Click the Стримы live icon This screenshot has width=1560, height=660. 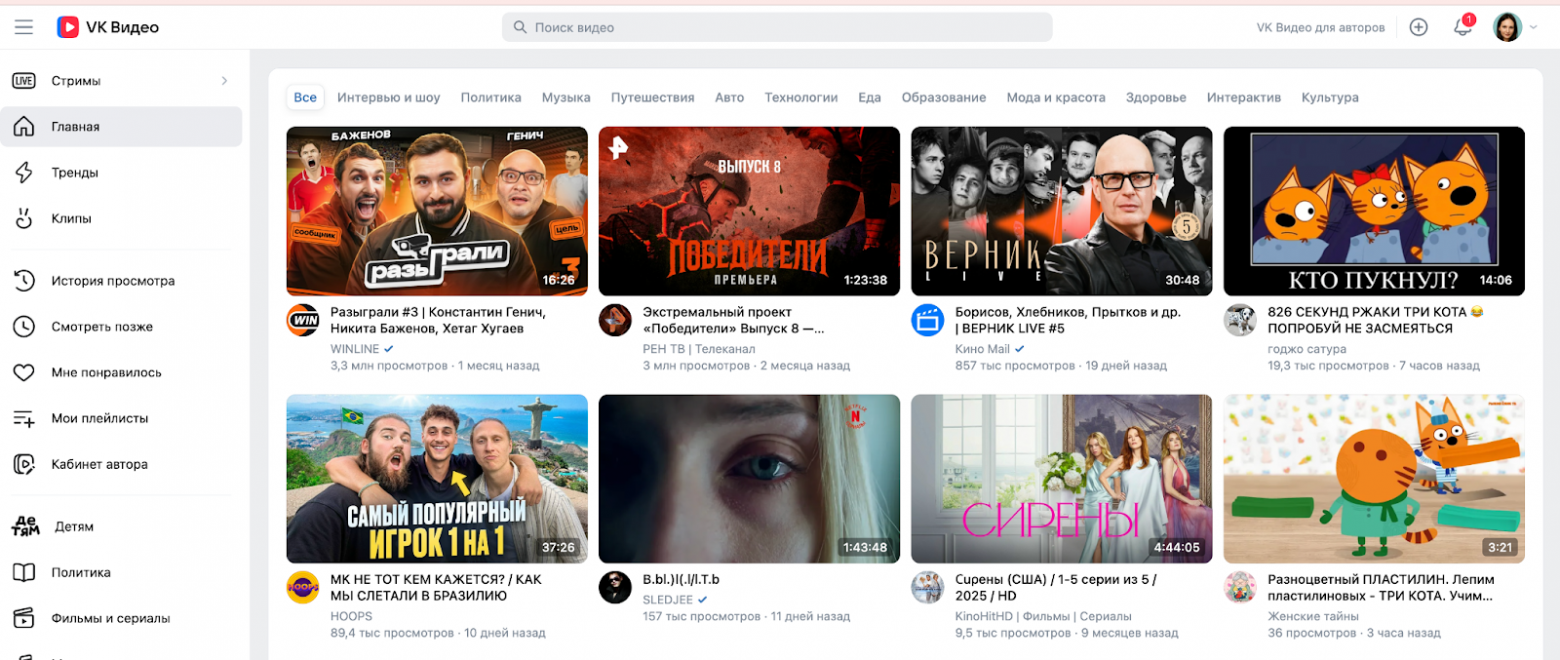pyautogui.click(x=24, y=81)
